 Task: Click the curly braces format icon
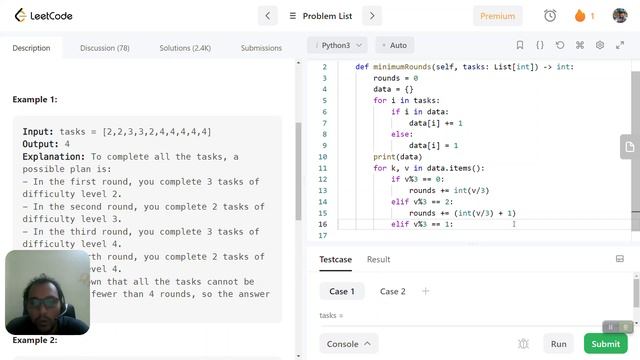pyautogui.click(x=540, y=45)
